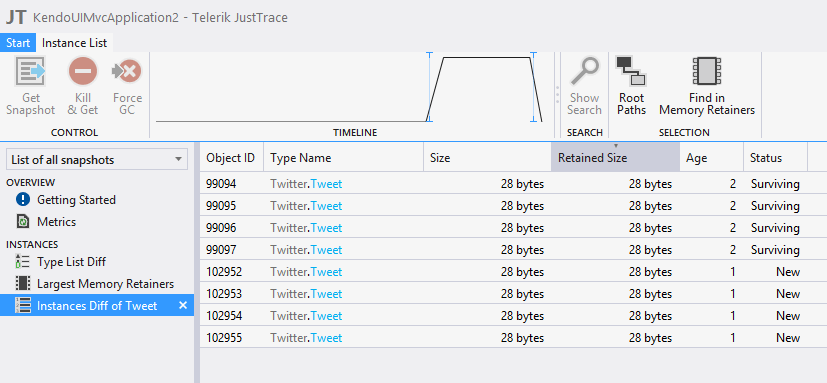827x383 pixels.
Task: Click the left timeline selection marker
Action: pos(429,87)
